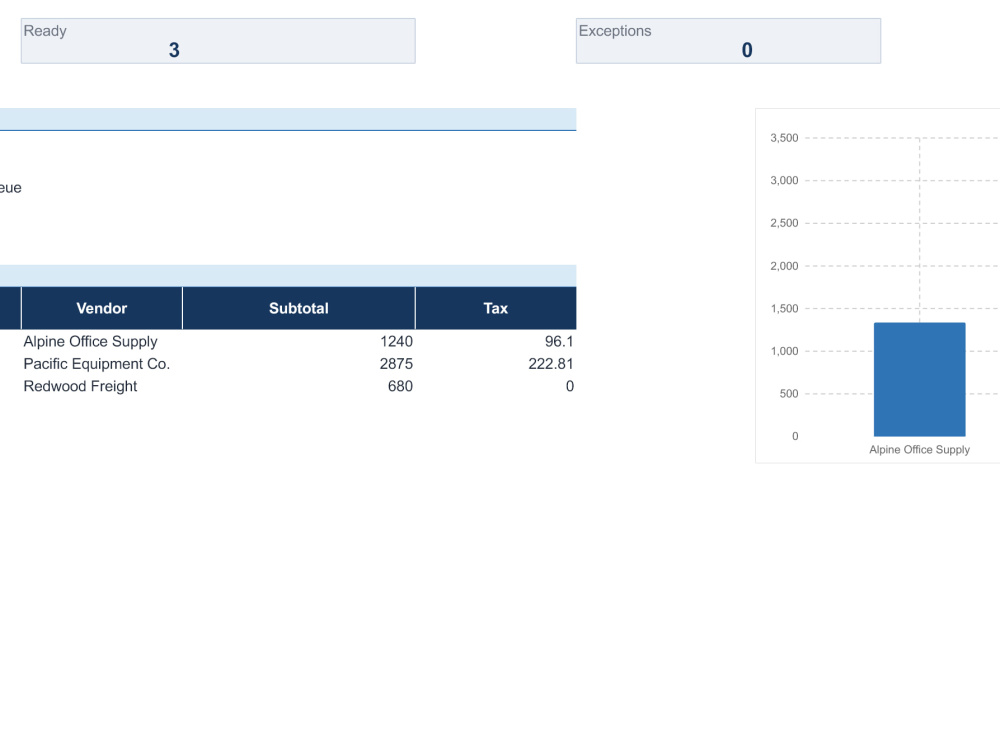Click subtotal cell 1240
1000x750 pixels.
coord(298,341)
